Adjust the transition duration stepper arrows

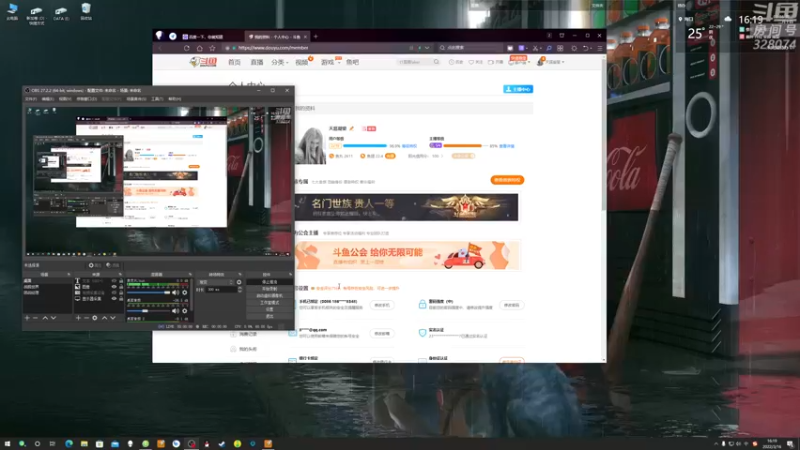(x=240, y=289)
